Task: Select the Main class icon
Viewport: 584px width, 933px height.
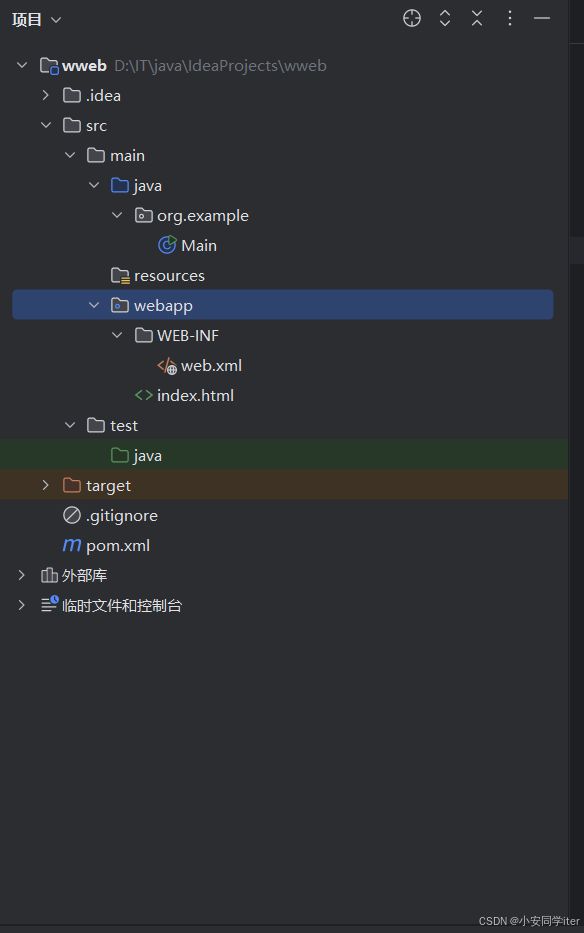Action: click(x=167, y=245)
